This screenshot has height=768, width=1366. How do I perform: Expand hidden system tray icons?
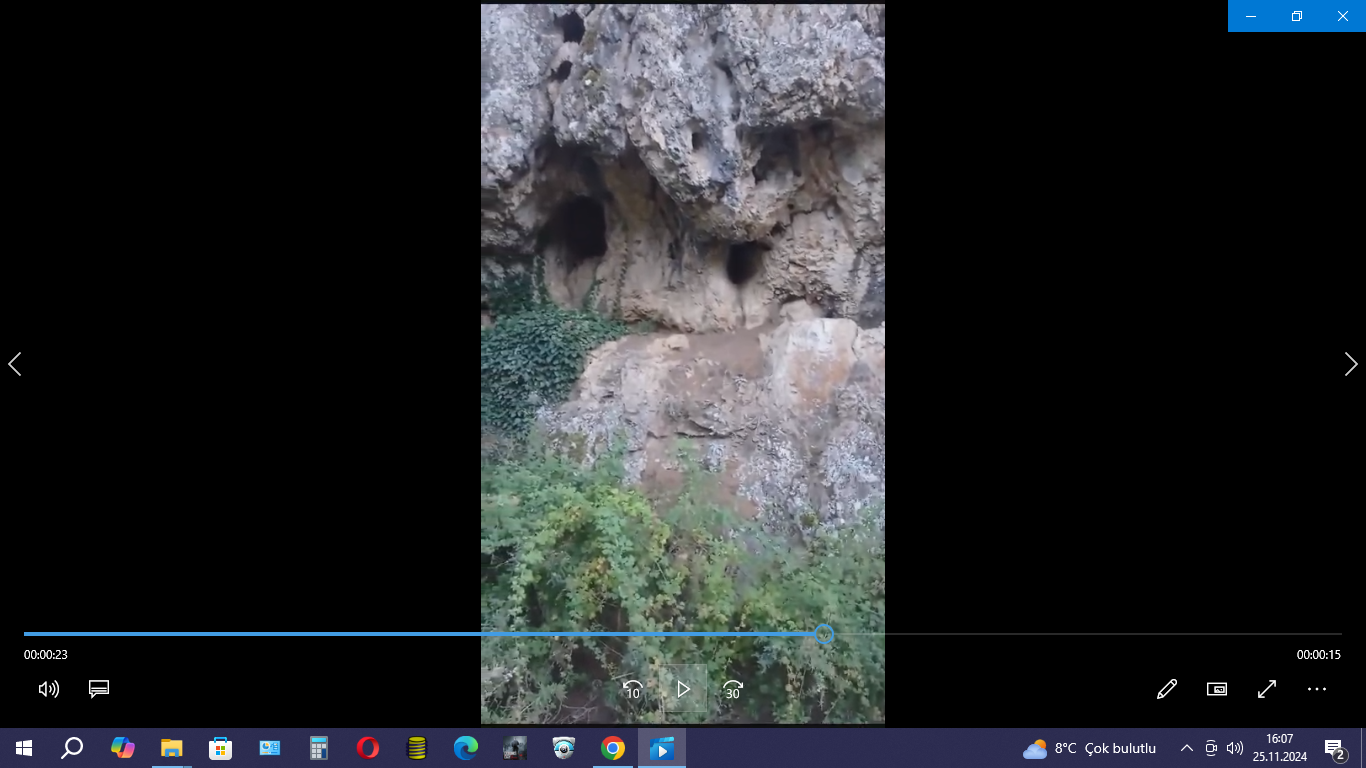(1186, 748)
